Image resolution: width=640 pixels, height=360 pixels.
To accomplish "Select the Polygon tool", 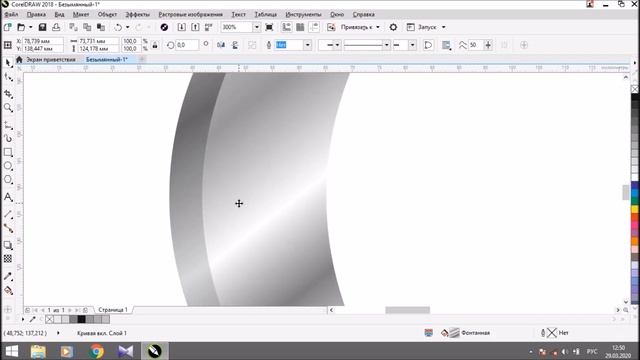I will pyautogui.click(x=8, y=180).
